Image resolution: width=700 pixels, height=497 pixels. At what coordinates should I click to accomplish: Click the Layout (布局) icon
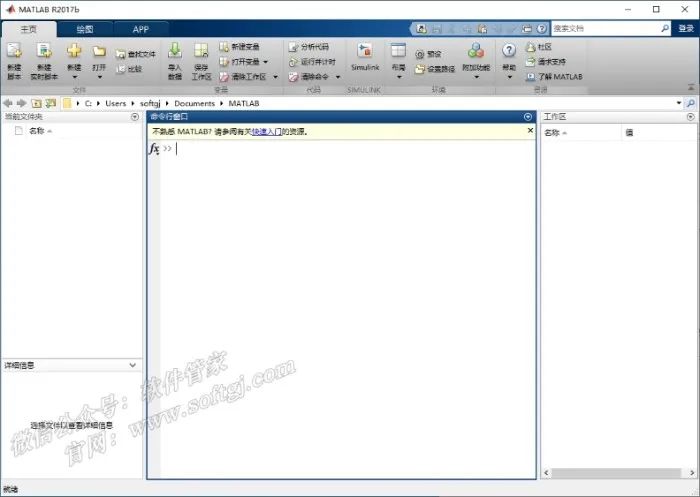398,50
